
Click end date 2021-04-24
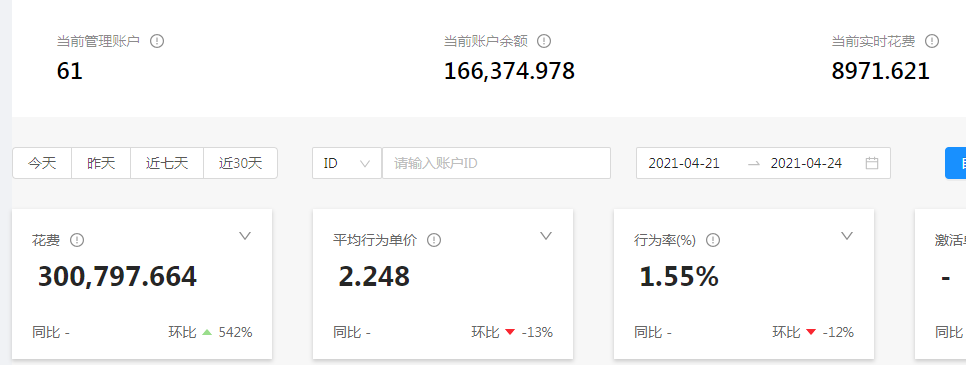806,163
